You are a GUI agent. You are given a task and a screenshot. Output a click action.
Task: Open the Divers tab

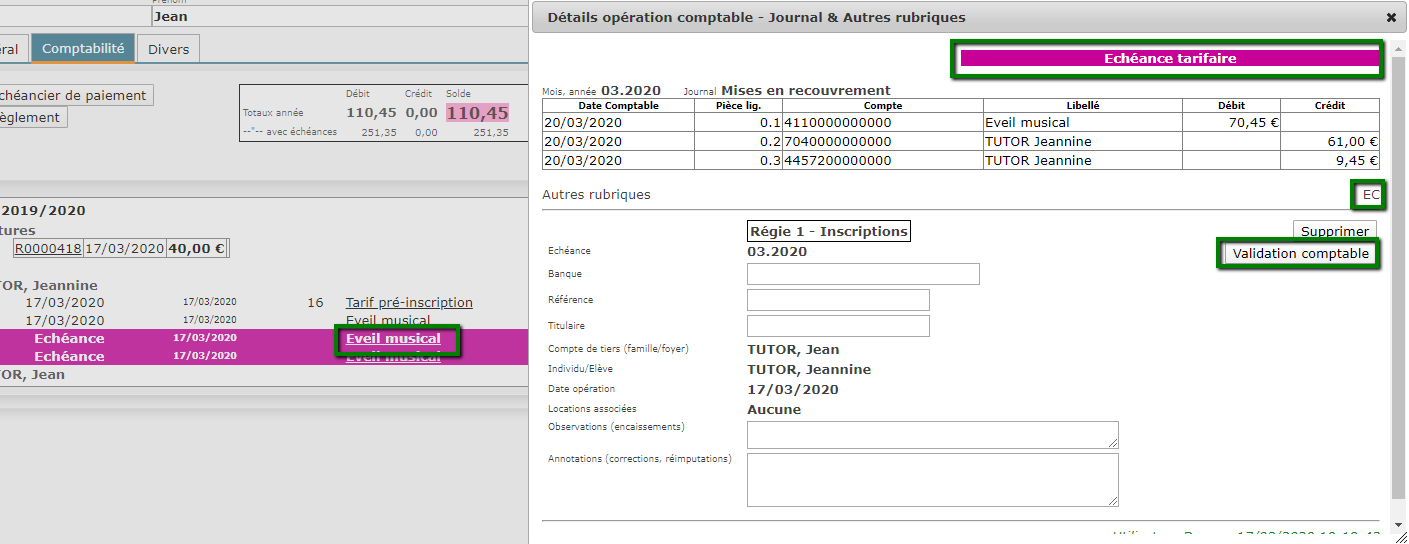point(168,49)
